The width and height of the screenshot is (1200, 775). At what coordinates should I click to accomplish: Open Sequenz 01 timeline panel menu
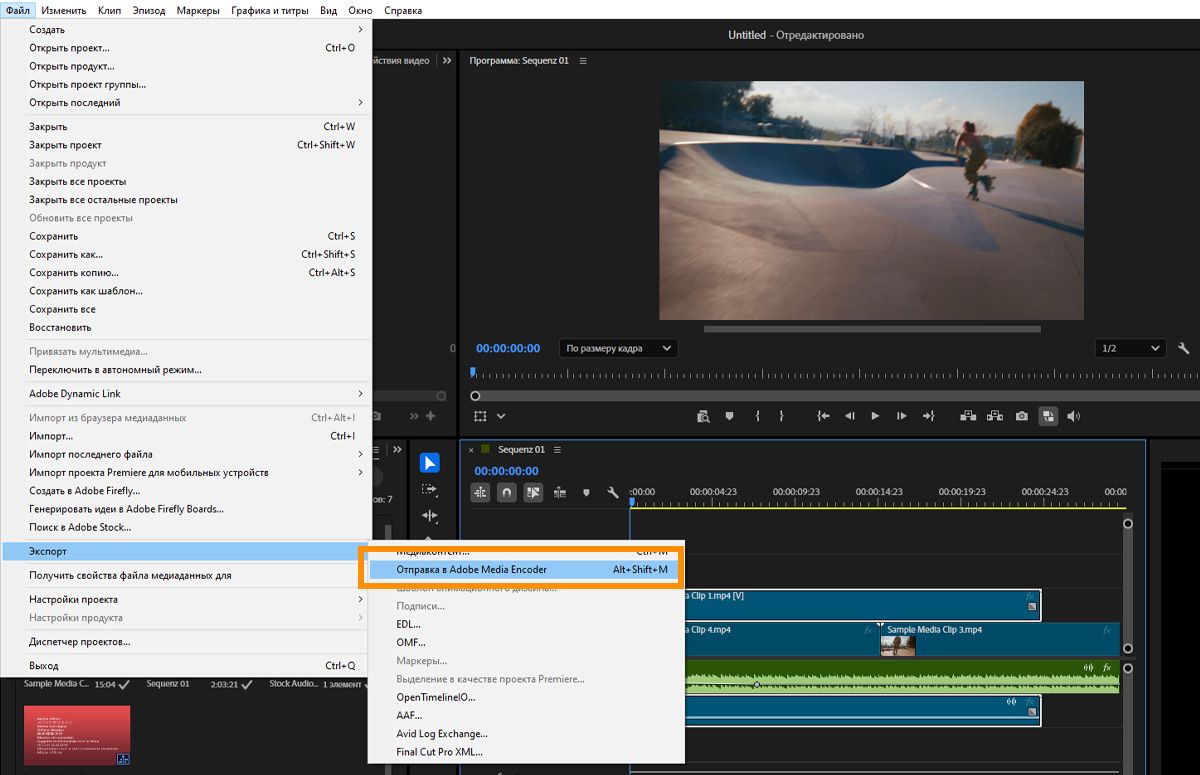pos(557,449)
